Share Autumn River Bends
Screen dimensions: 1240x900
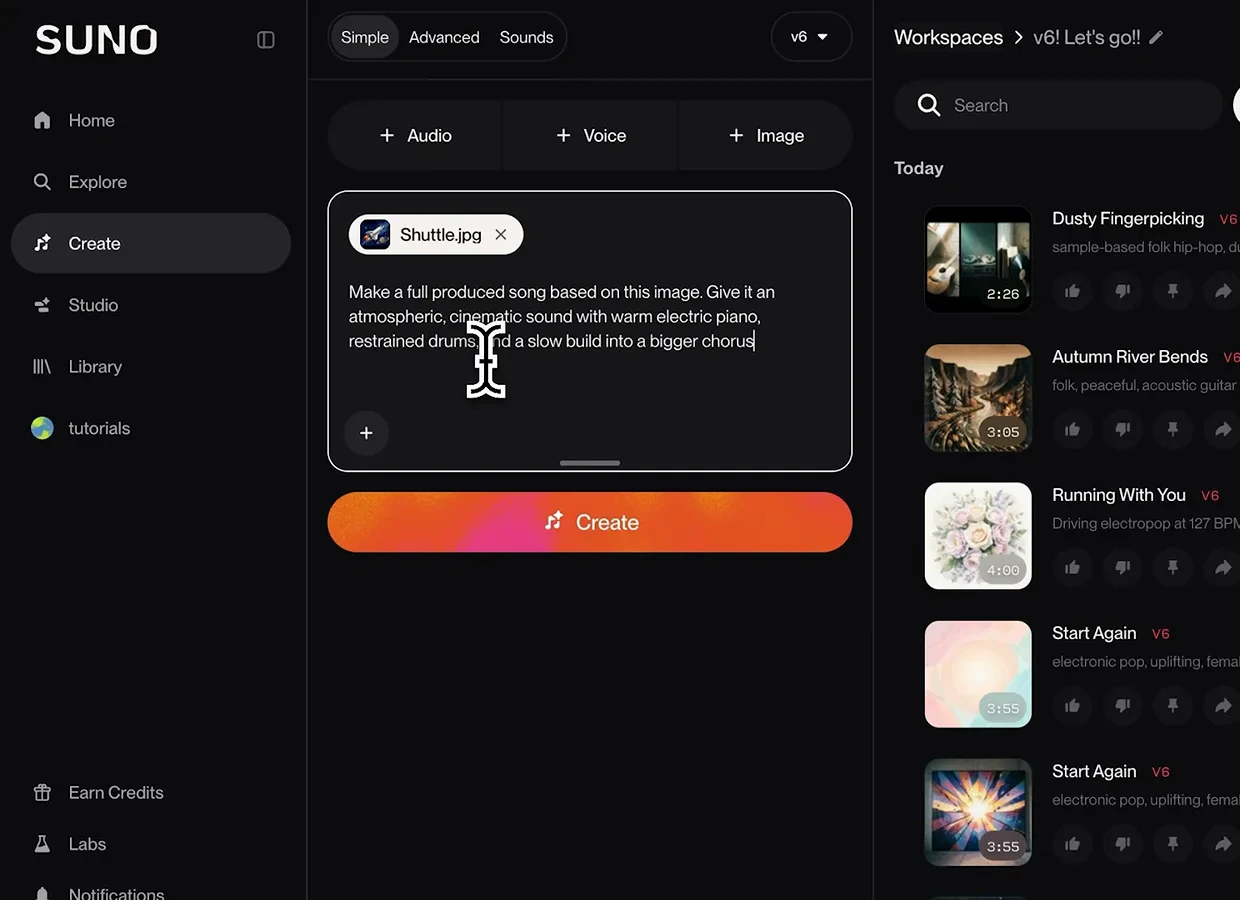tap(1223, 429)
